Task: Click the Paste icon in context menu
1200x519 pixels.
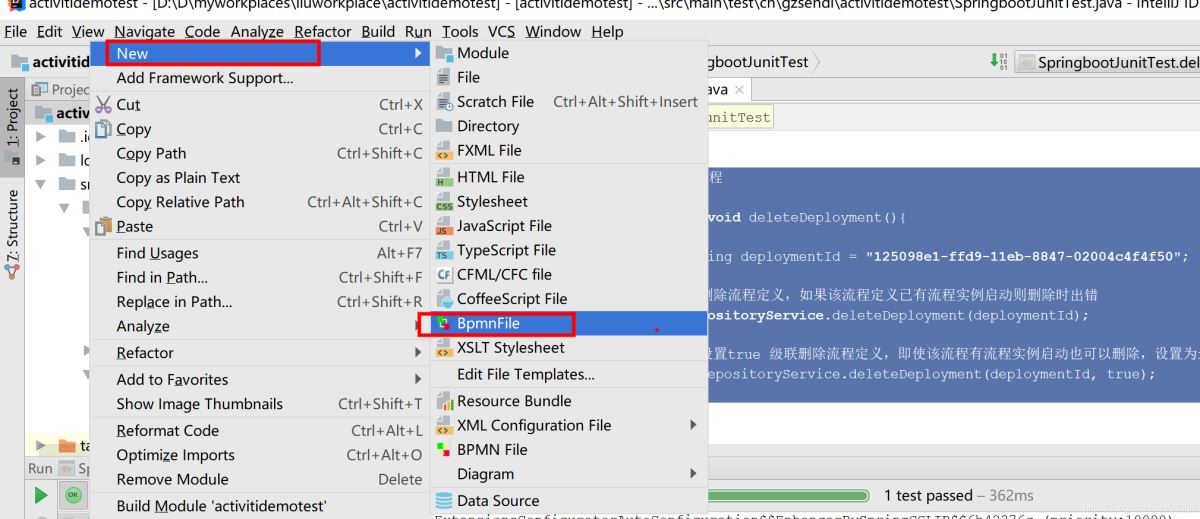Action: (103, 226)
